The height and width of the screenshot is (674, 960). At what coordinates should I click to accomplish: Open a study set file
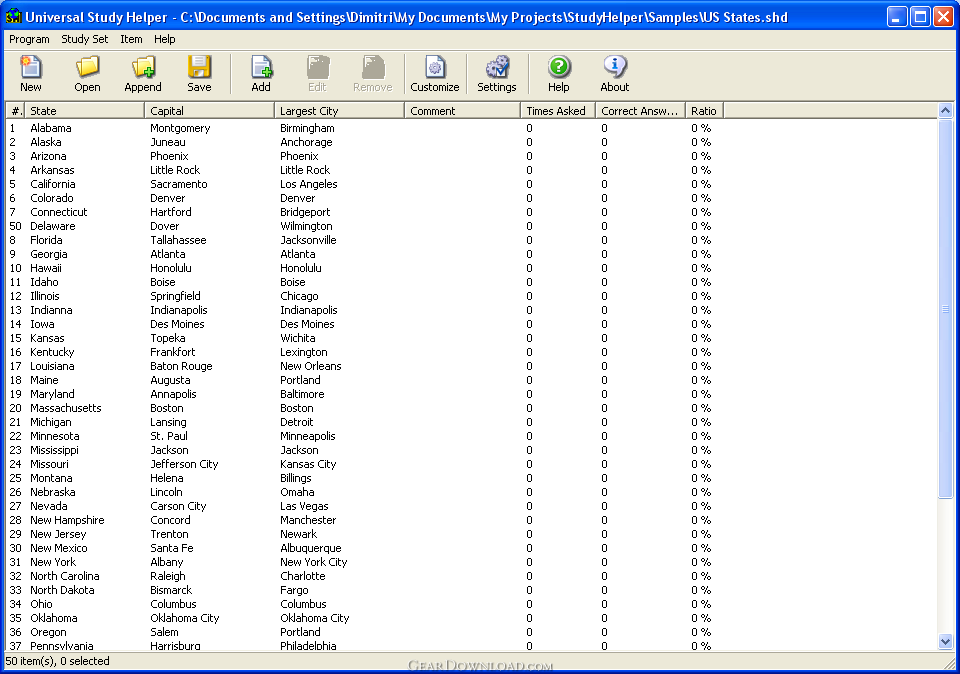[x=87, y=73]
